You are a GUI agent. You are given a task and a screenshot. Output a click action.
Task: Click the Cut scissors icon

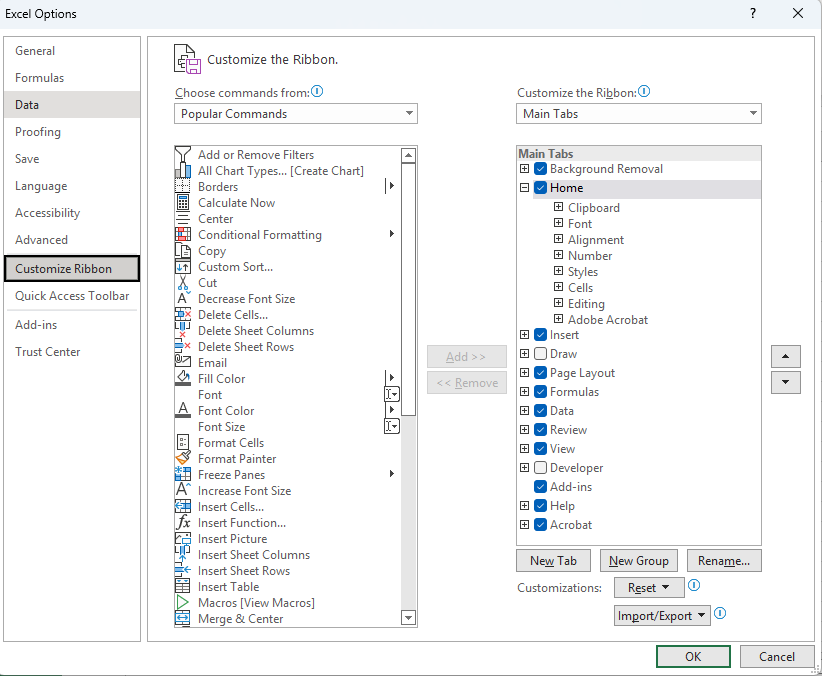[183, 283]
